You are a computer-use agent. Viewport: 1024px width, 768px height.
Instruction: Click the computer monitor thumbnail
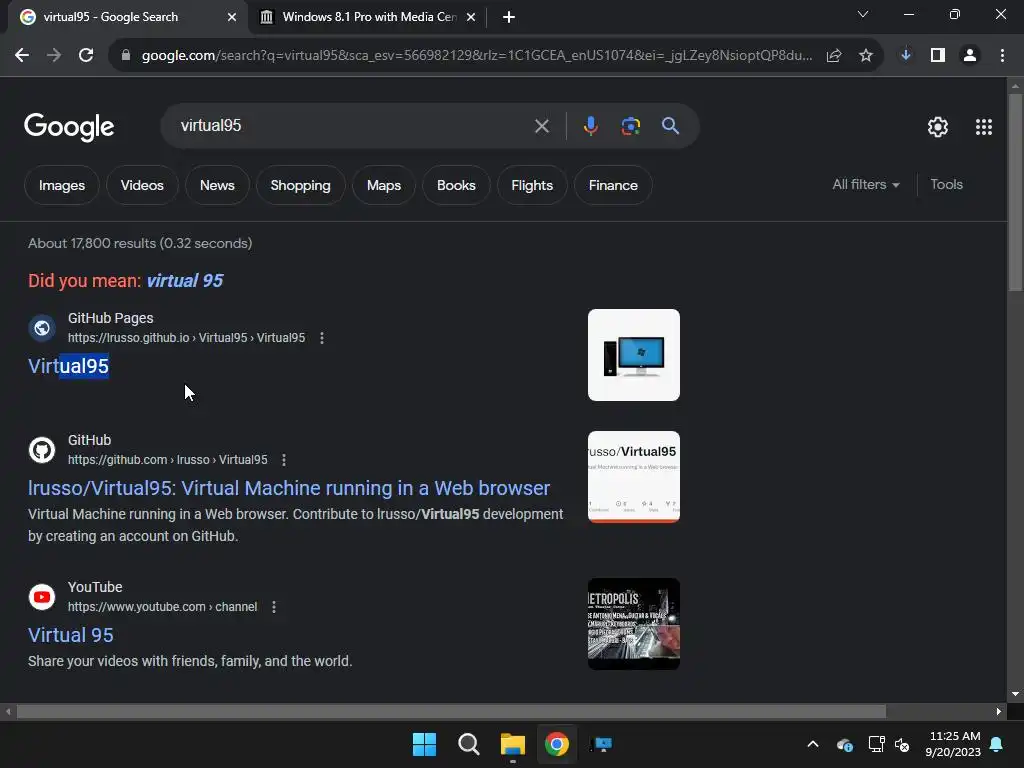(x=633, y=355)
